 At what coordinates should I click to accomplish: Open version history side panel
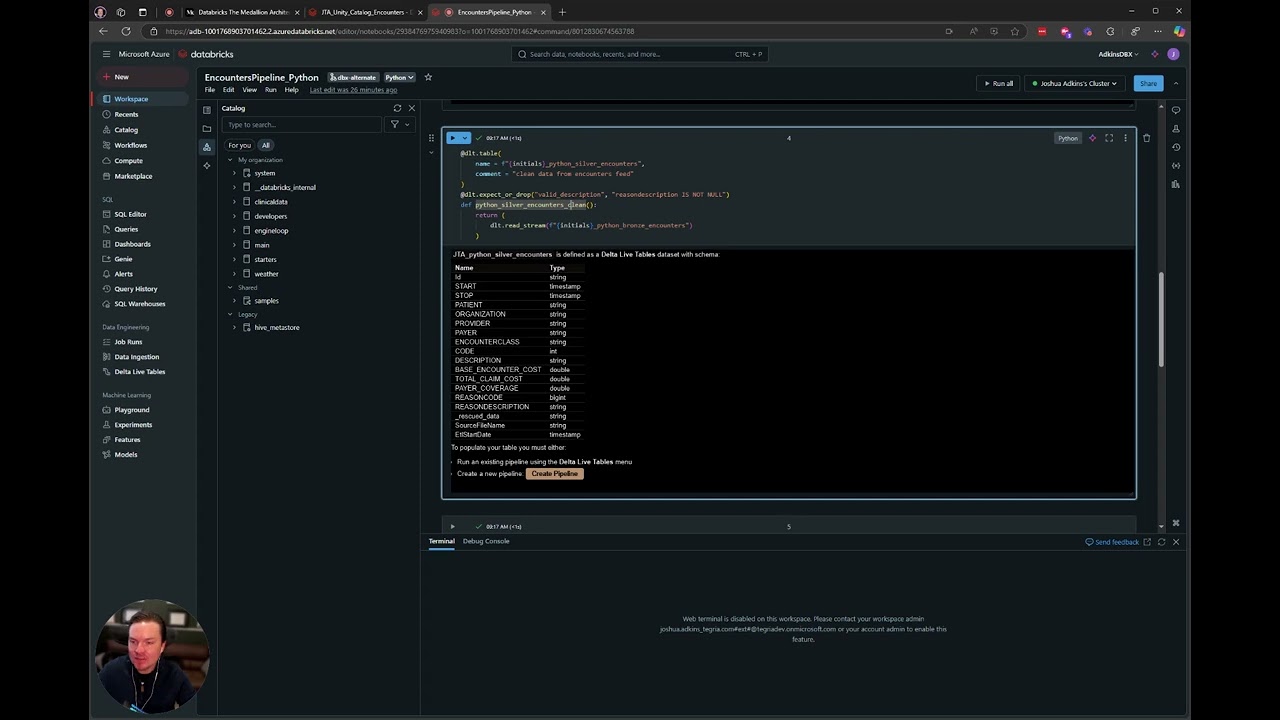coord(1176,147)
